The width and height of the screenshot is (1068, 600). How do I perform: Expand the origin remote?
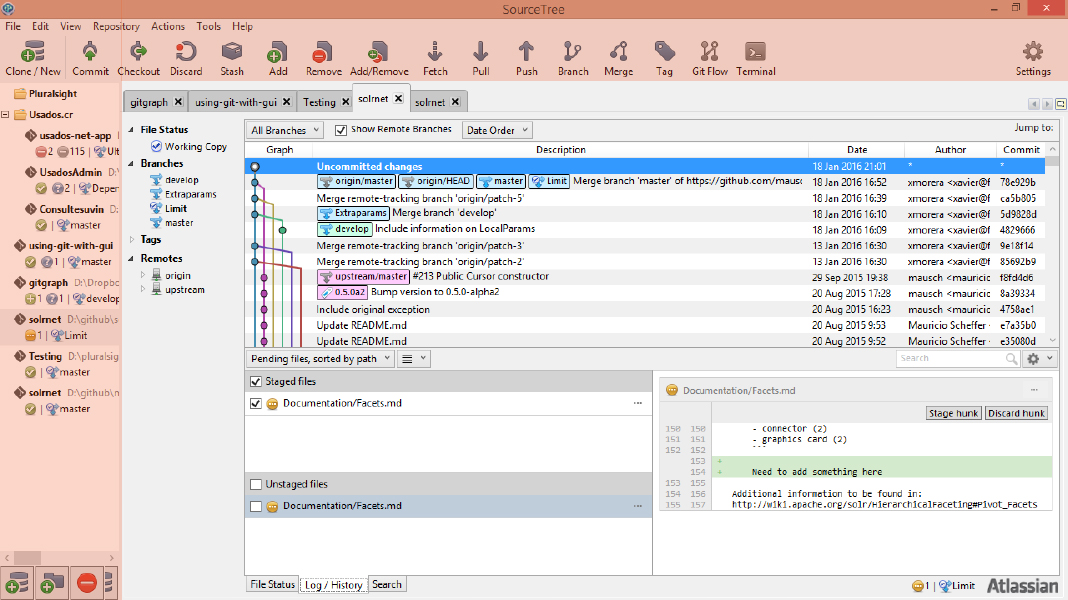pyautogui.click(x=143, y=275)
